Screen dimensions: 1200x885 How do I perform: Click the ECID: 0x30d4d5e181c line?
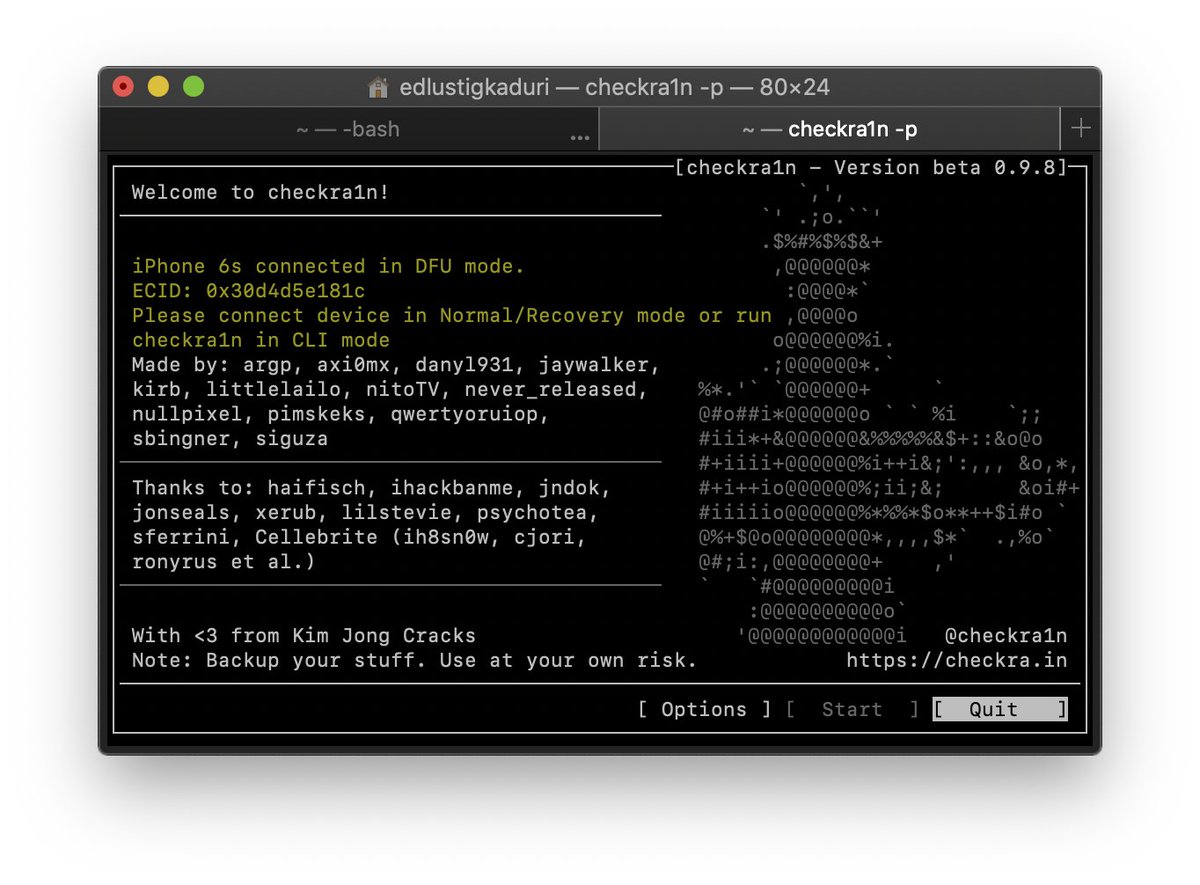[249, 291]
